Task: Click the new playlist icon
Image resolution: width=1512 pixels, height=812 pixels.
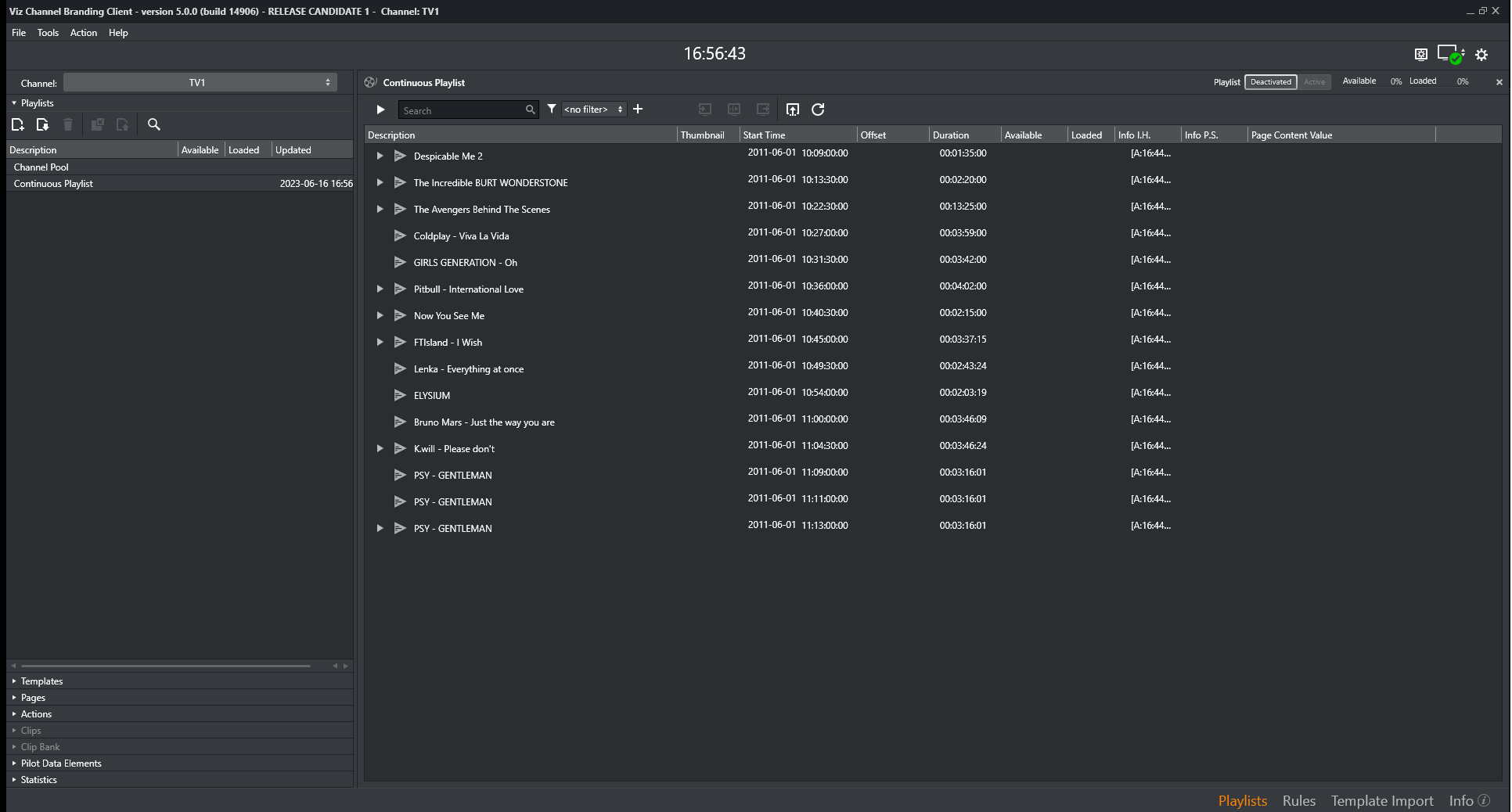Action: (x=18, y=124)
